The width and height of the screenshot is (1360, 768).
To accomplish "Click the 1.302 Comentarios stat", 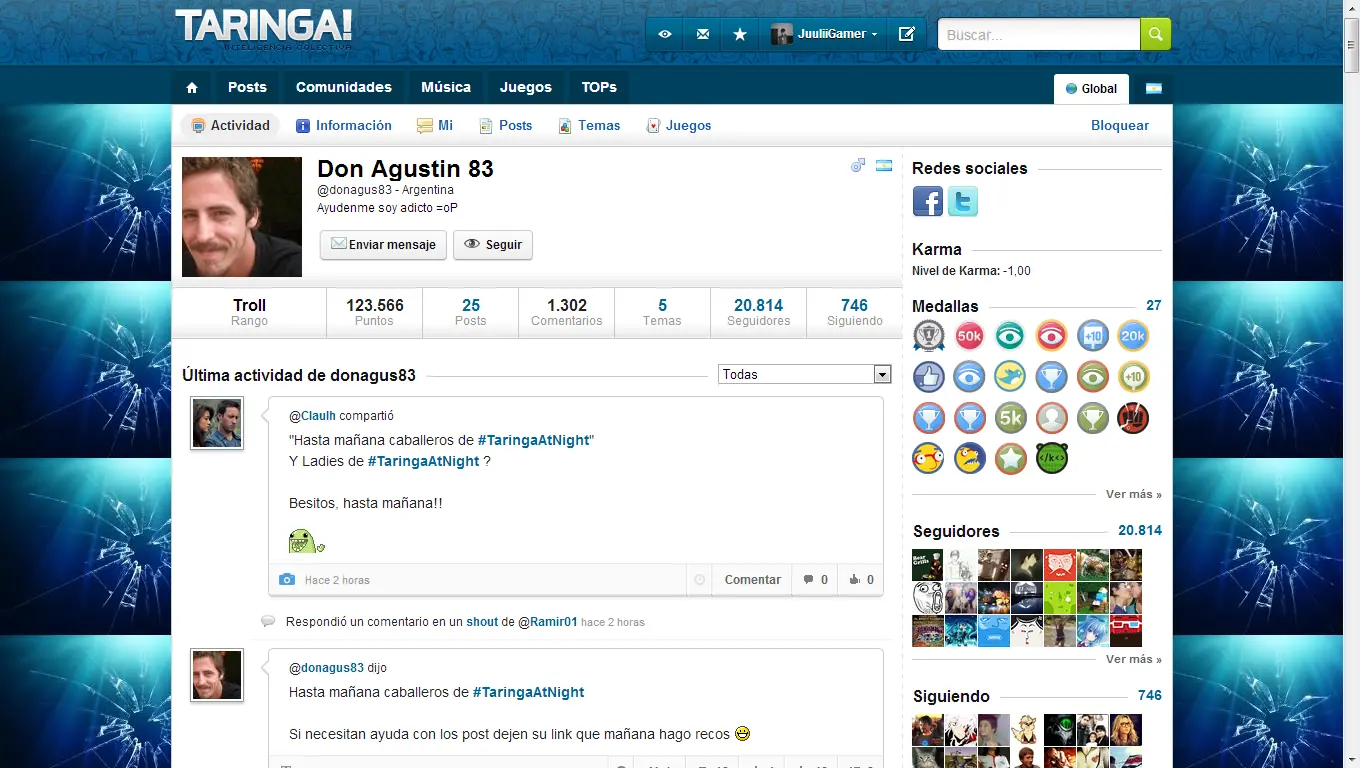I will [x=566, y=312].
